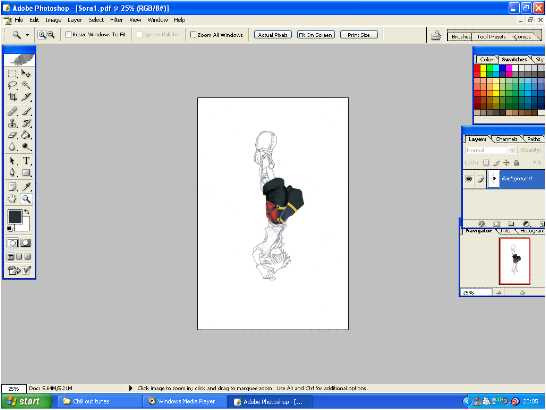Pick the red swatch in Swatches panel
This screenshot has height=410, width=546.
click(x=477, y=69)
